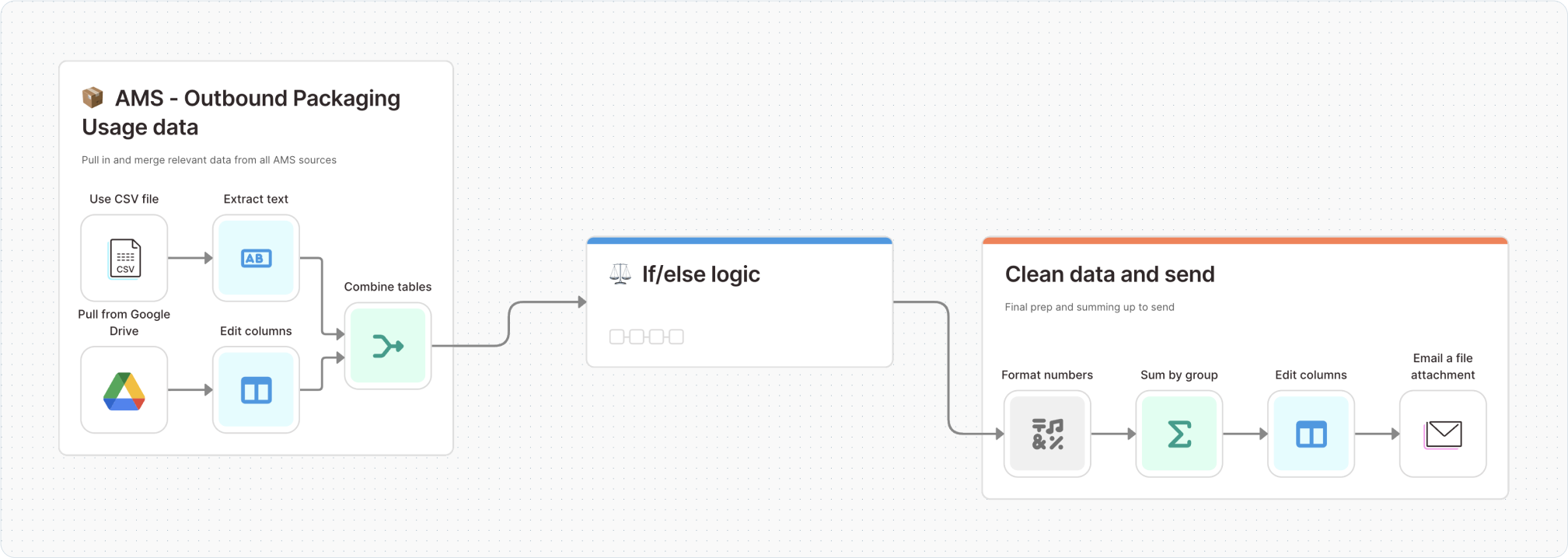Viewport: 1568px width, 558px height.
Task: Click the package emoji next to AMS title
Action: pos(93,98)
